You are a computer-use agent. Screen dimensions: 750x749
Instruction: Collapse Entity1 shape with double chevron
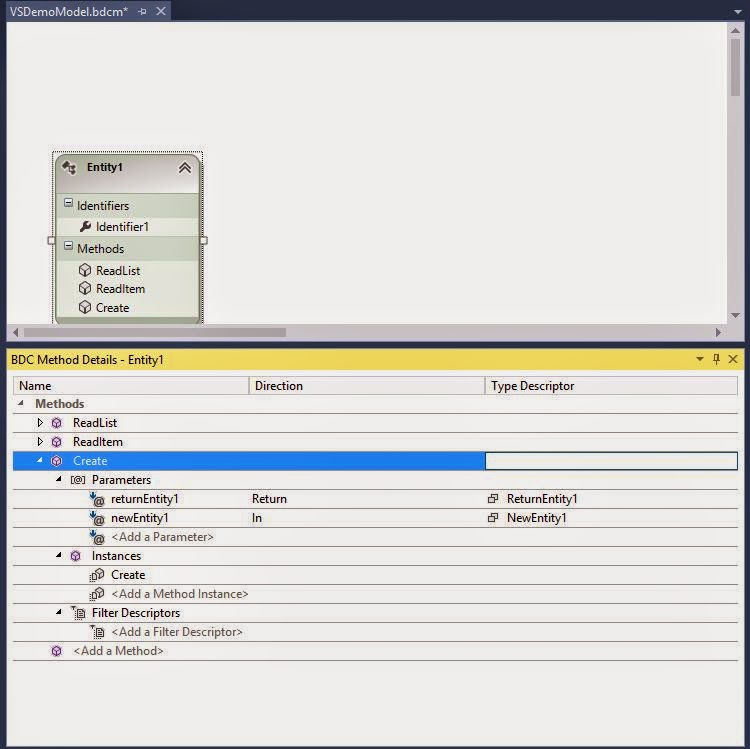coord(185,167)
